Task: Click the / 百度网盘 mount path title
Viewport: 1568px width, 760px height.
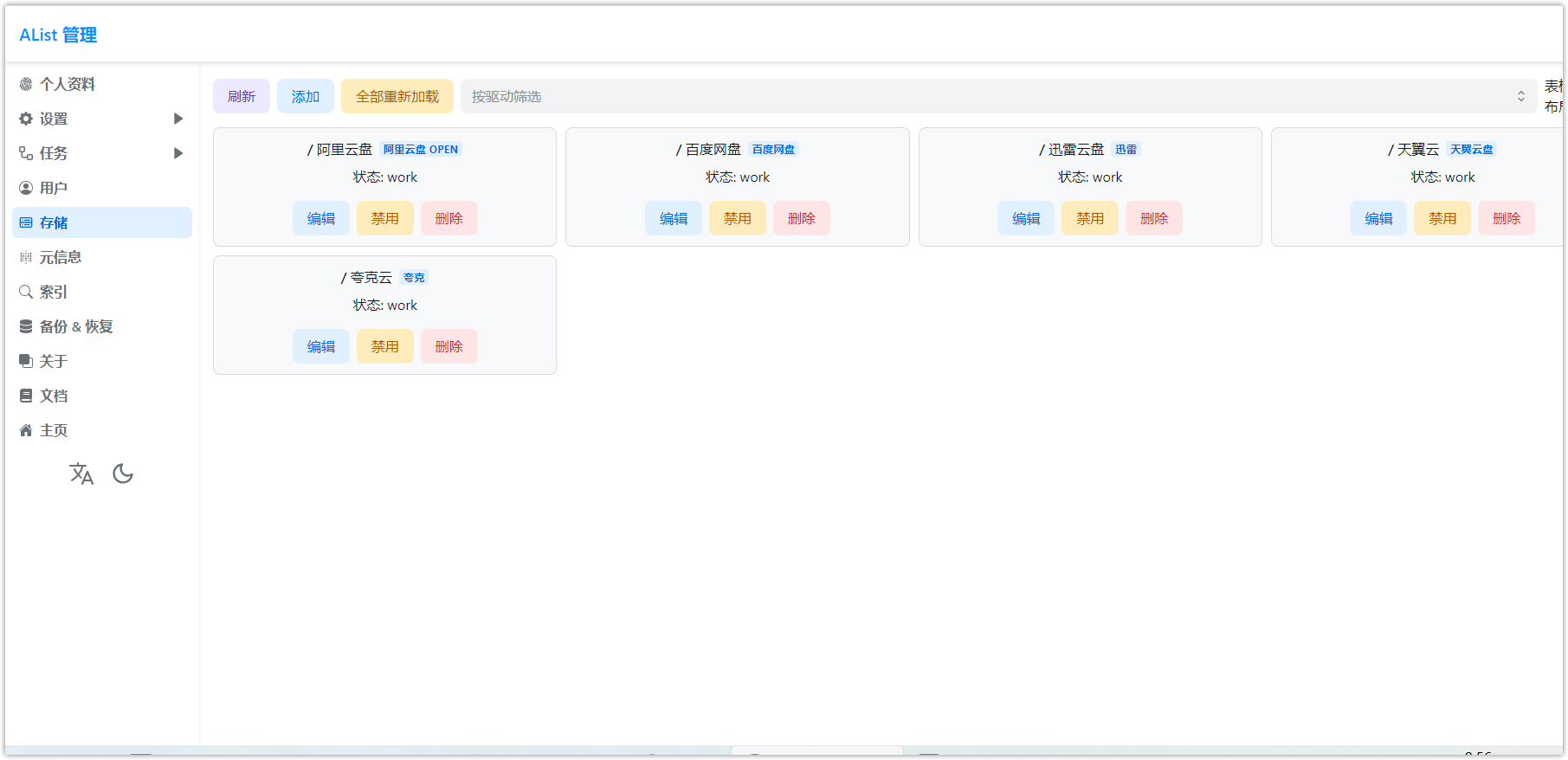Action: point(709,150)
